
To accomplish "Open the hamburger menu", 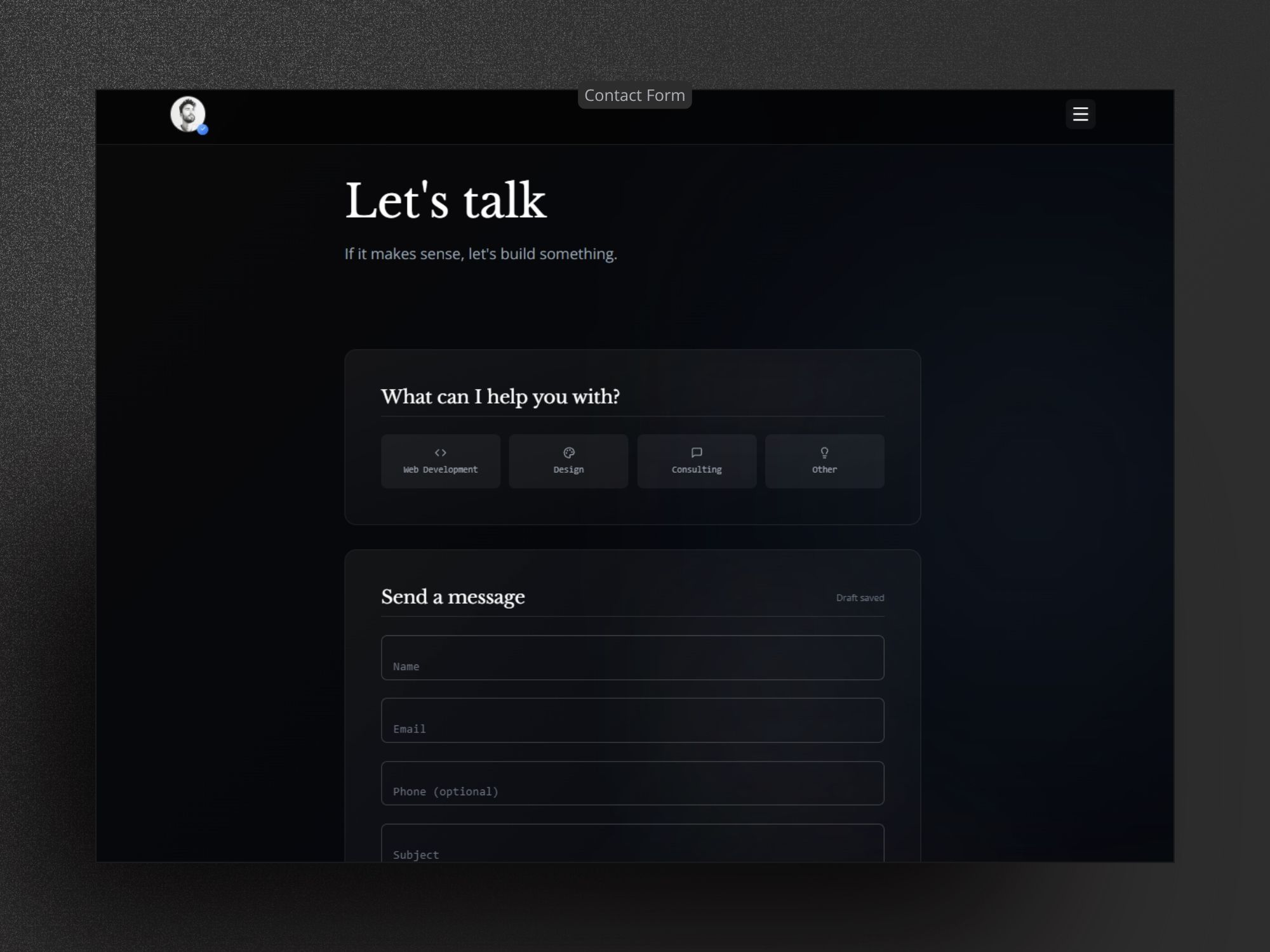I will point(1080,114).
